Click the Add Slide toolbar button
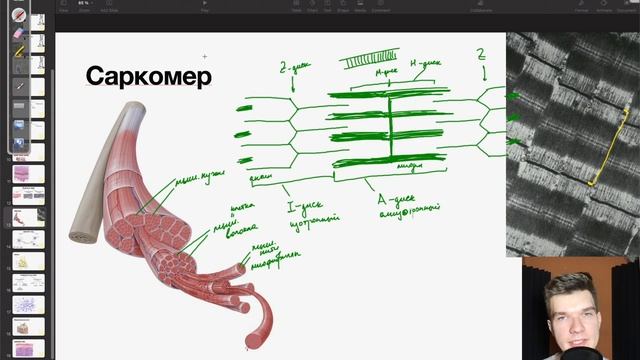The image size is (640, 360). [109, 6]
